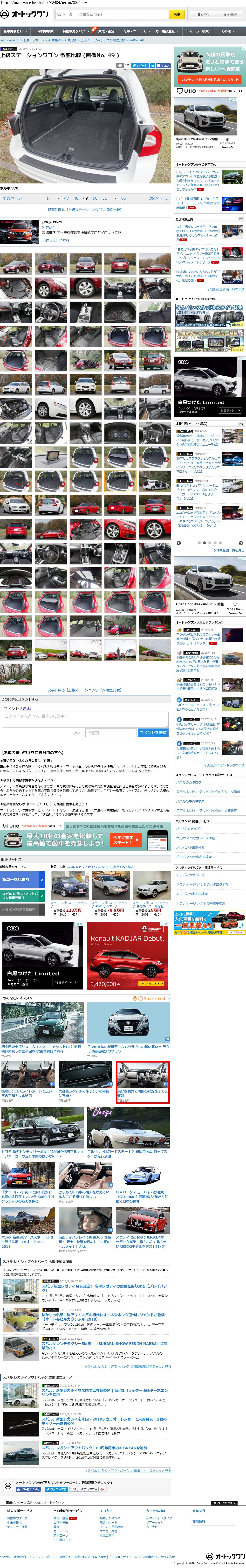246x1568 pixels.
Task: Open the その他 nav dropdown
Action: tap(227, 31)
